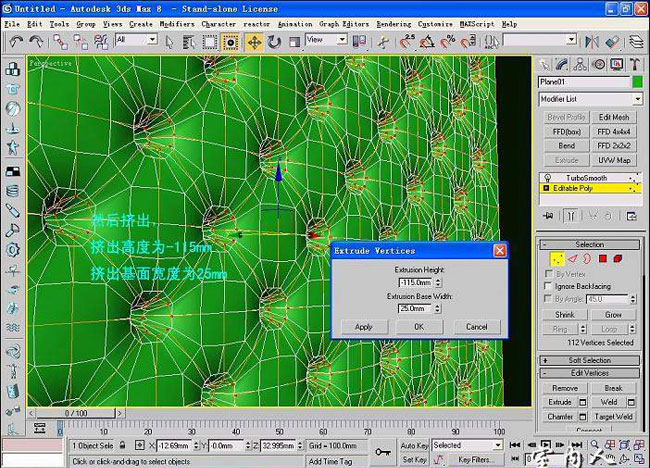Viewport: 650px width, 468px height.
Task: Enable Ignore Backfacing checkbox
Action: [548, 286]
